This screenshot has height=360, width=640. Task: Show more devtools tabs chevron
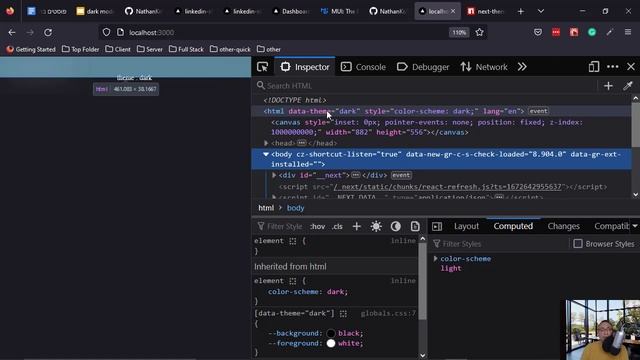click(x=522, y=67)
